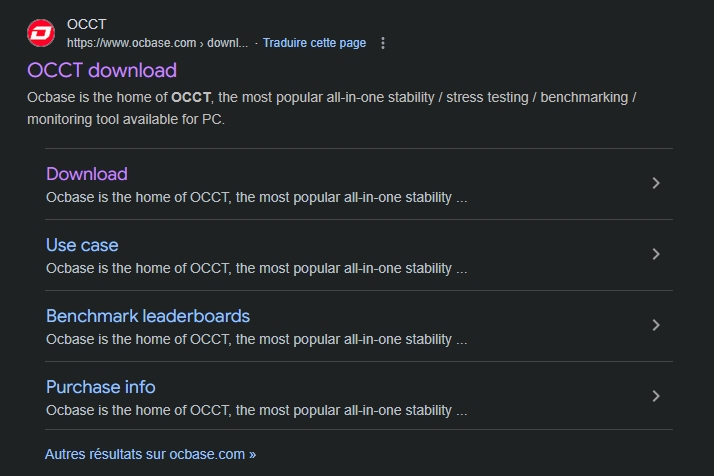The image size is (714, 476).
Task: Click the "Traduire cette page" link
Action: [314, 43]
